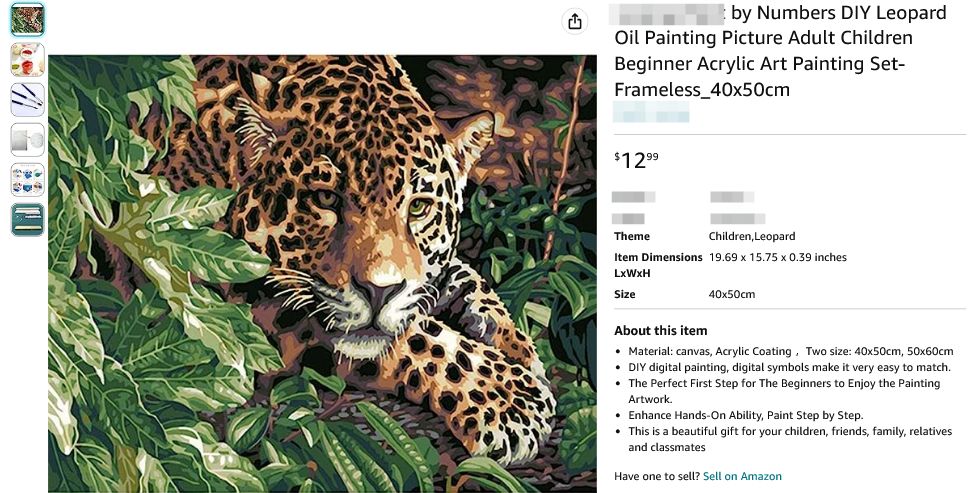The image size is (973, 493).
Task: Click the beautiful gift bullet point
Action: 790,439
